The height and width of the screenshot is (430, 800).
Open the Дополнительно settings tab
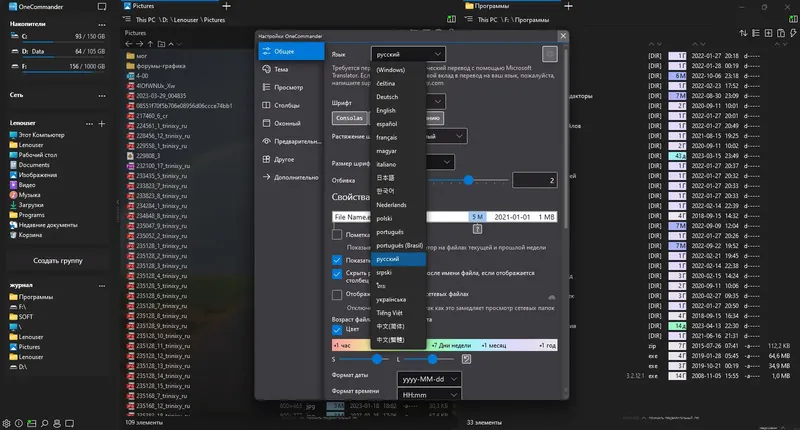(291, 178)
